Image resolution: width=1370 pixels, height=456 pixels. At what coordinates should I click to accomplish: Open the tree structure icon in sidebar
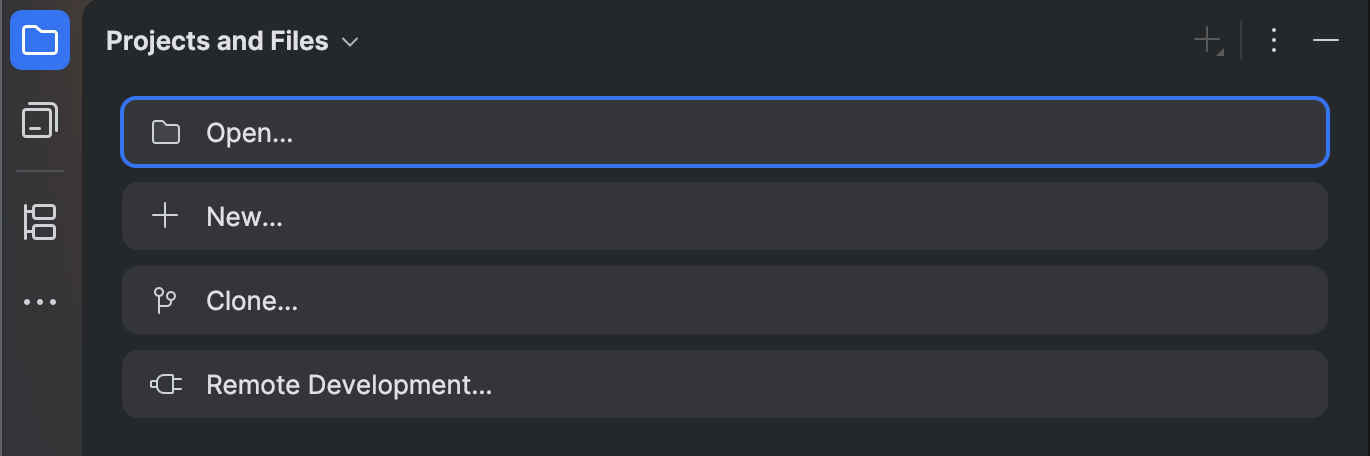(x=40, y=222)
